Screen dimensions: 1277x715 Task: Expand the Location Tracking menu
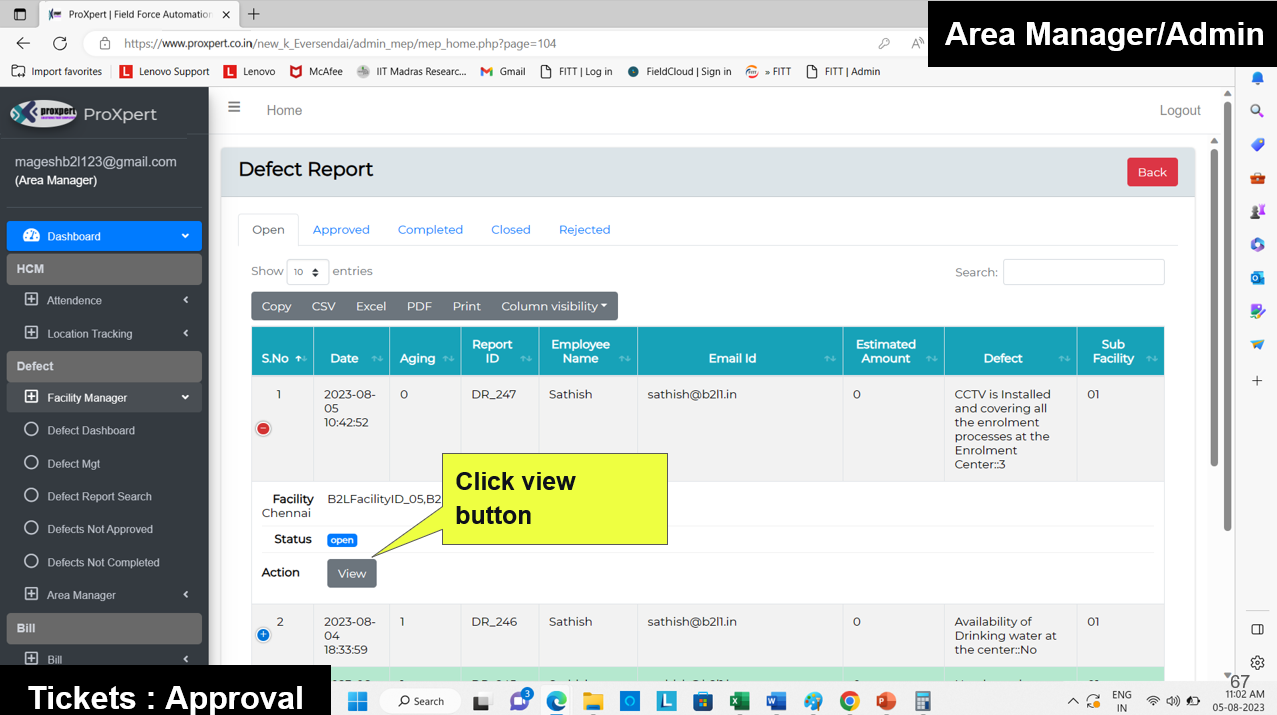click(x=89, y=334)
